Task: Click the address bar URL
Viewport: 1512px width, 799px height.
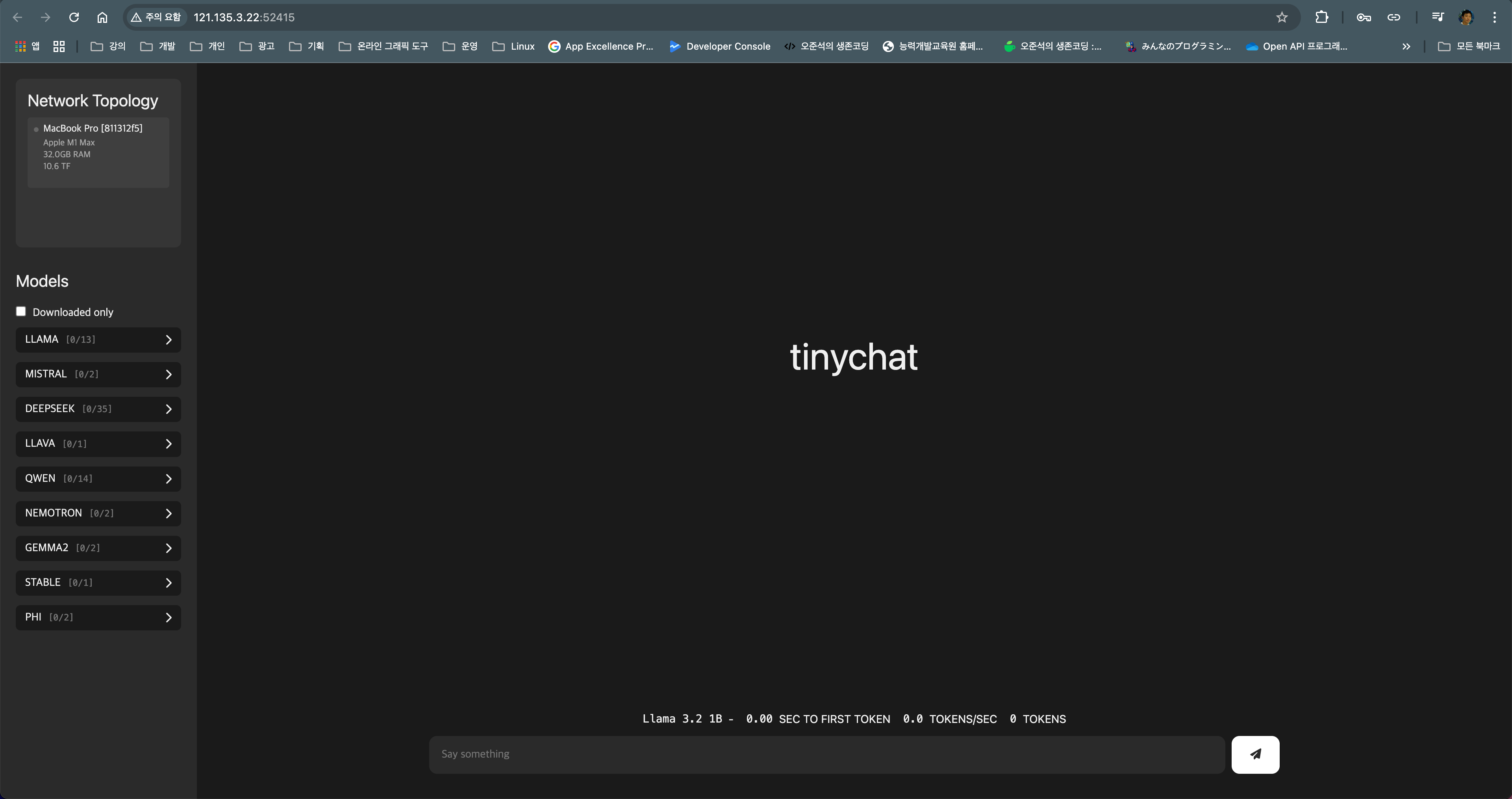Action: (x=244, y=18)
